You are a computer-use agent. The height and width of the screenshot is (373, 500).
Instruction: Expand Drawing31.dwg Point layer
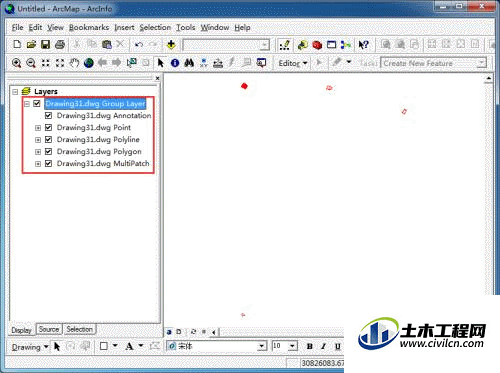pyautogui.click(x=38, y=128)
